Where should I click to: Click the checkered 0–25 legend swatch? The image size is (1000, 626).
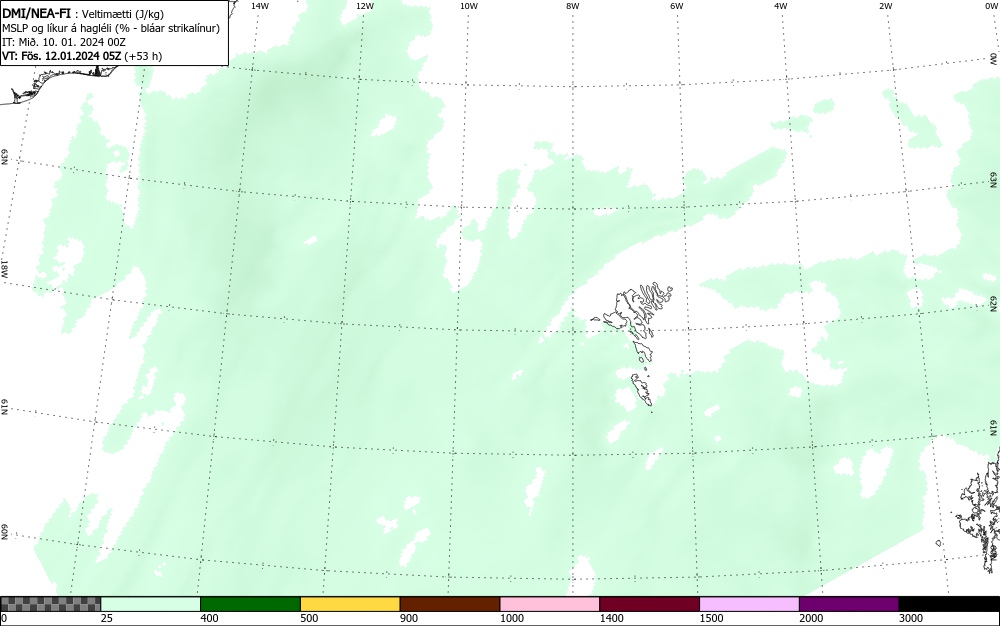click(50, 604)
